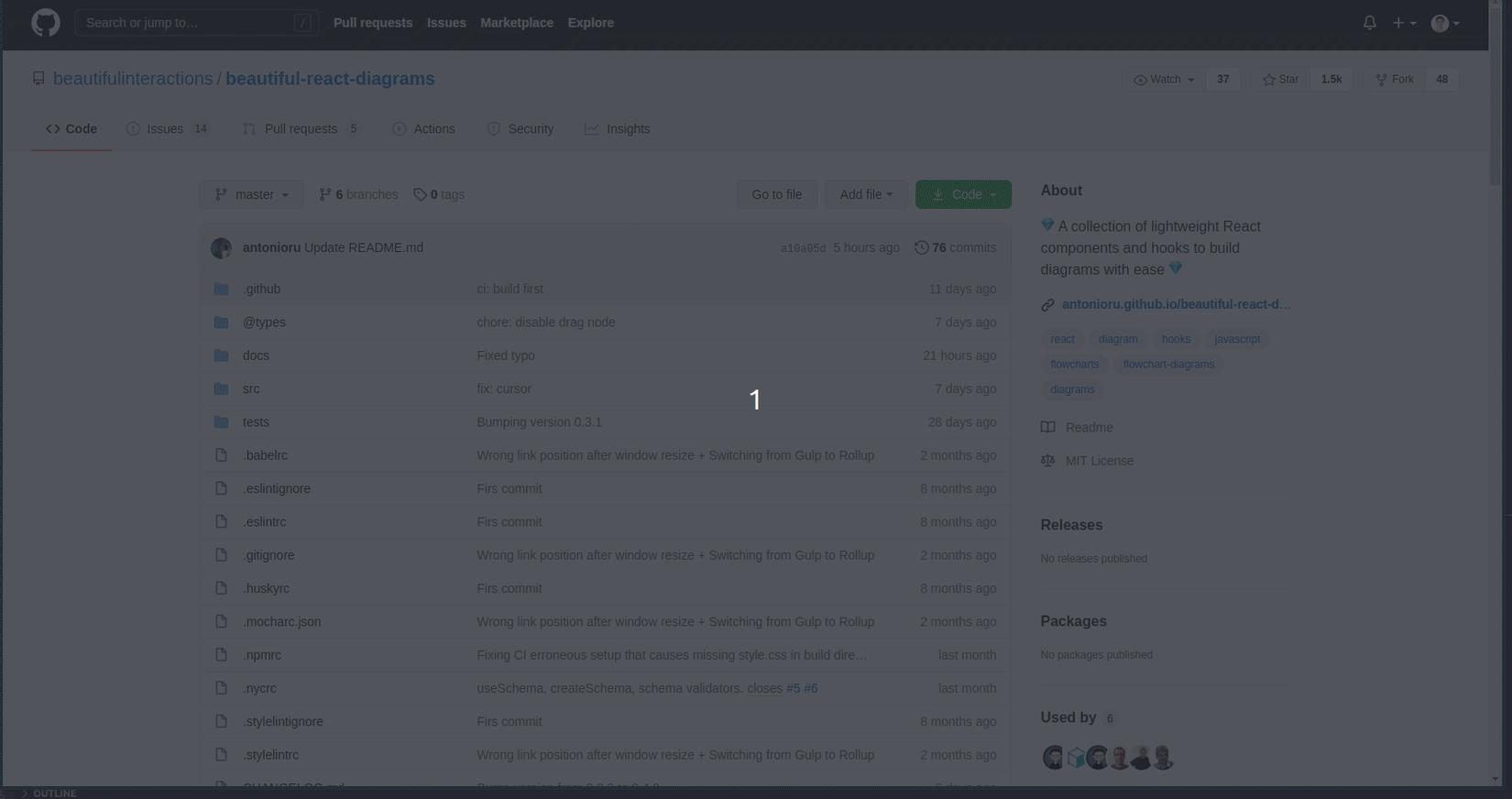The width and height of the screenshot is (1512, 799).
Task: Open the Readme link in About
Action: pyautogui.click(x=1090, y=428)
